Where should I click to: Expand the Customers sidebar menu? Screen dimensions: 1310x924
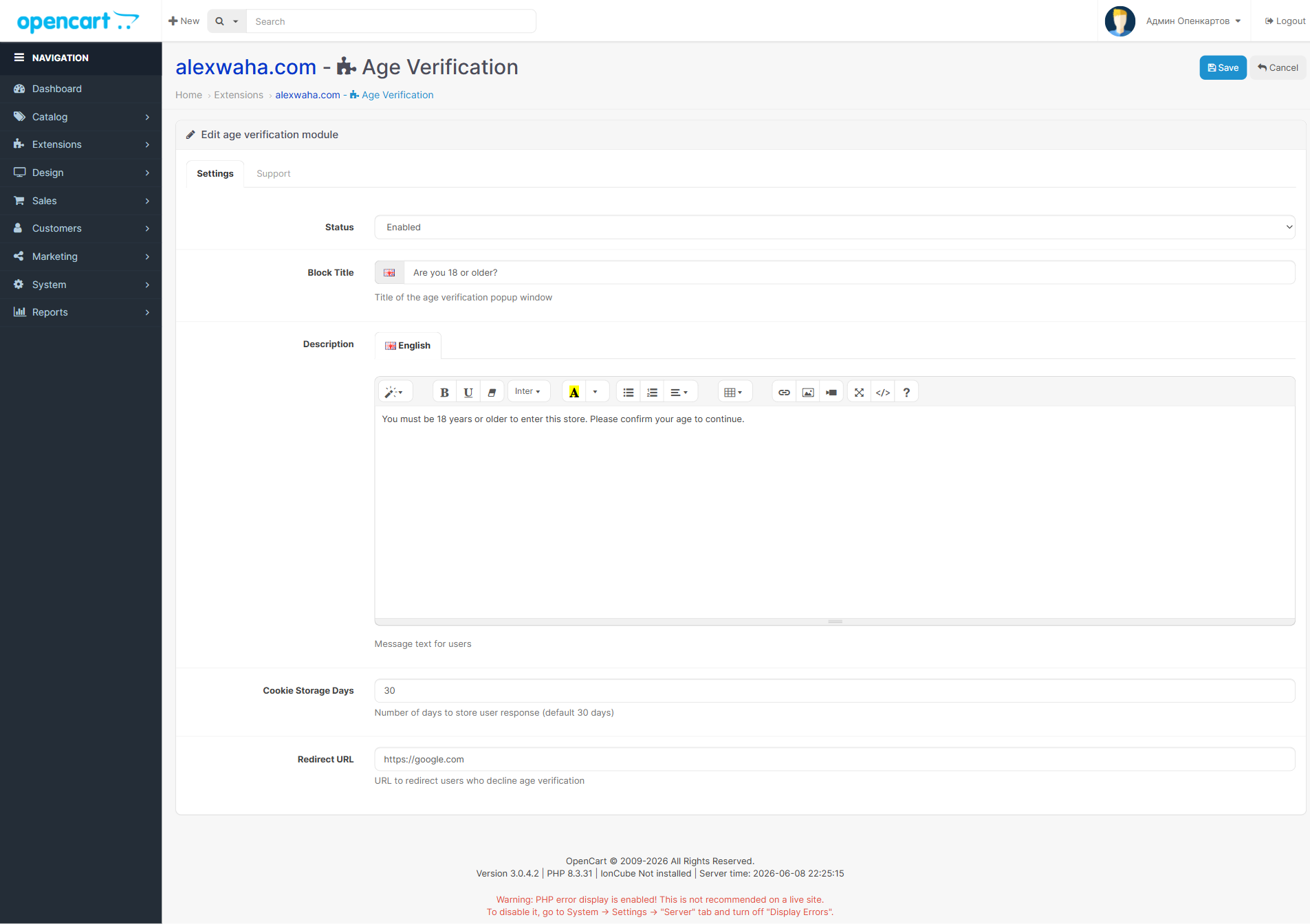click(x=81, y=228)
